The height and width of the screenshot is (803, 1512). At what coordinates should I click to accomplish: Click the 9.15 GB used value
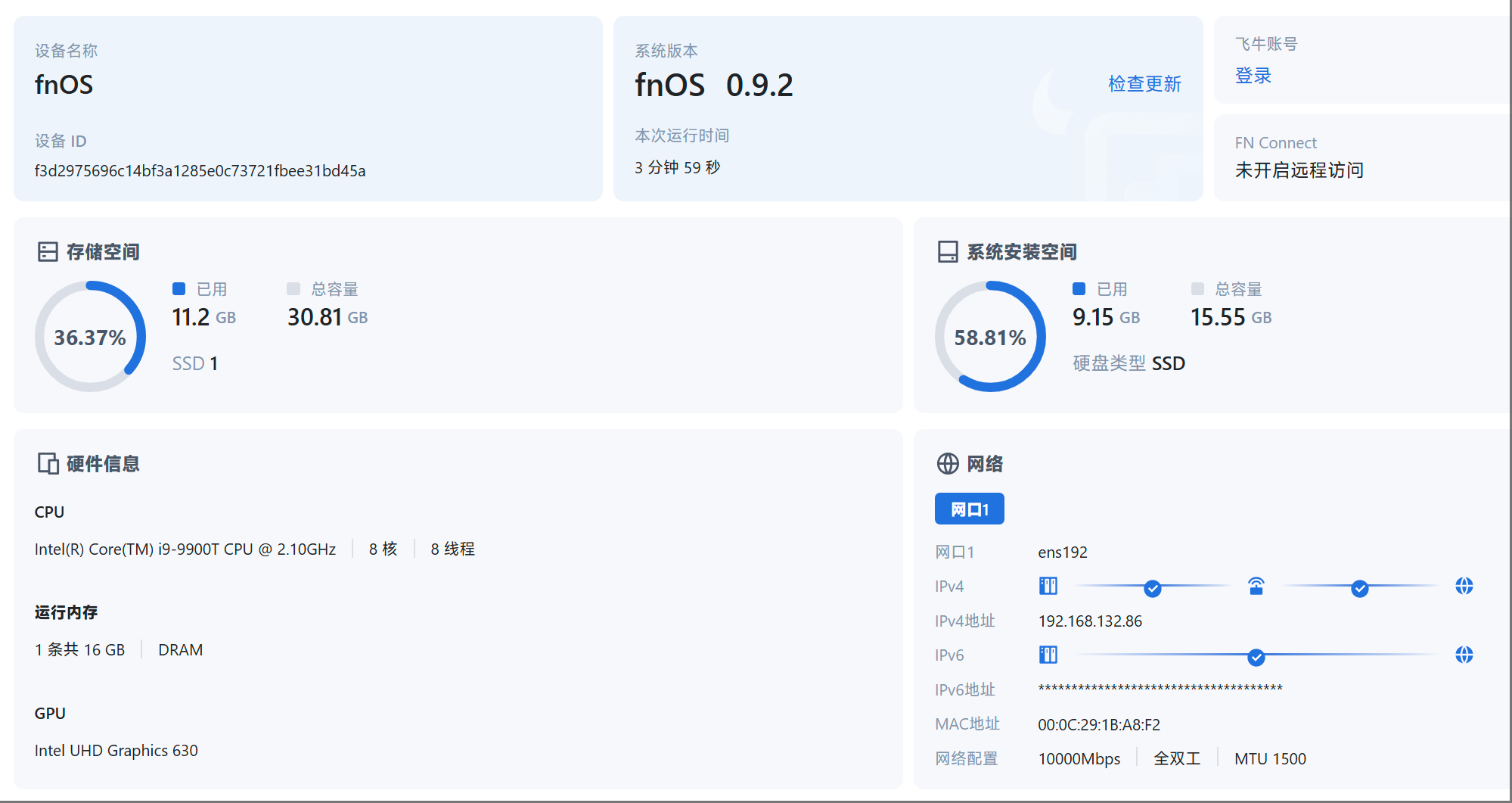(x=1107, y=317)
